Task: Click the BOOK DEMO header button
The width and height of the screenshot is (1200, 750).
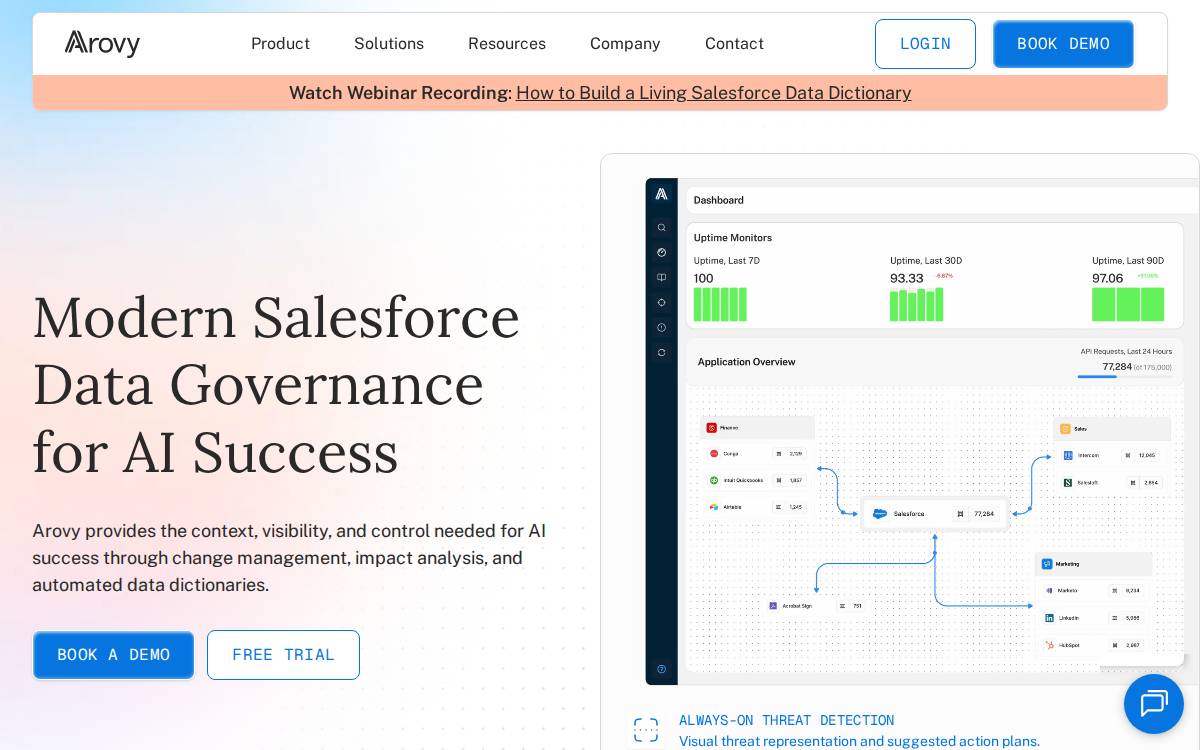Action: pyautogui.click(x=1063, y=44)
